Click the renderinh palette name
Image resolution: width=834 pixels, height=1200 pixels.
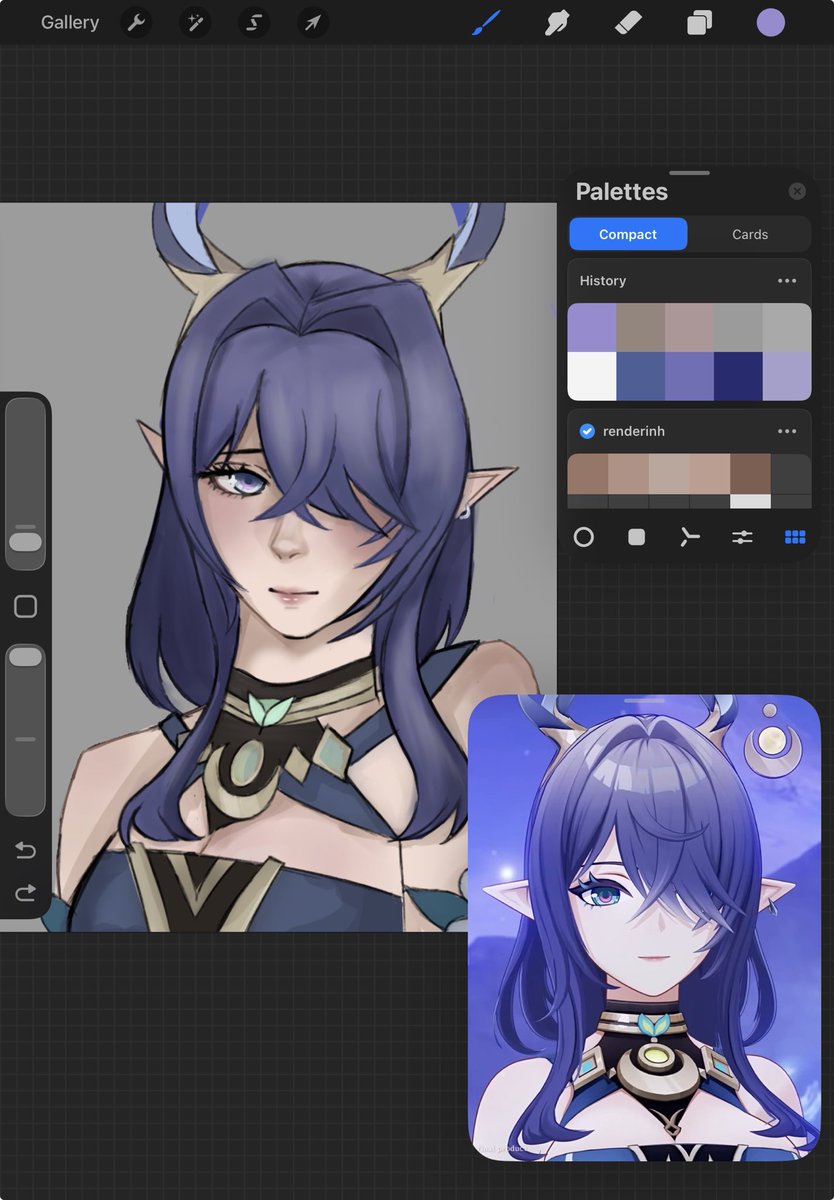634,431
